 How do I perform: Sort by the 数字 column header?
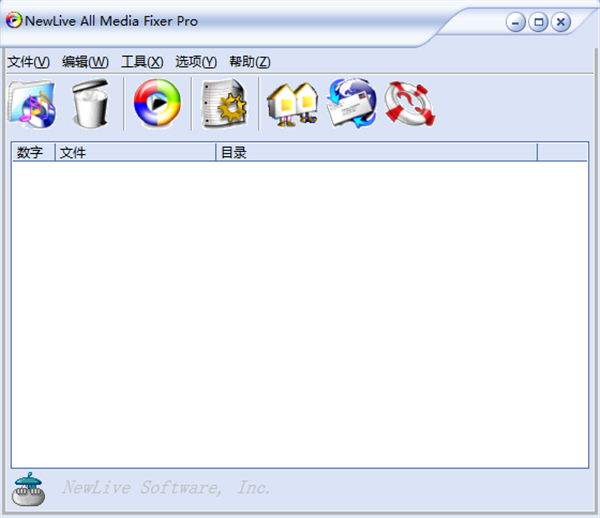coord(34,153)
